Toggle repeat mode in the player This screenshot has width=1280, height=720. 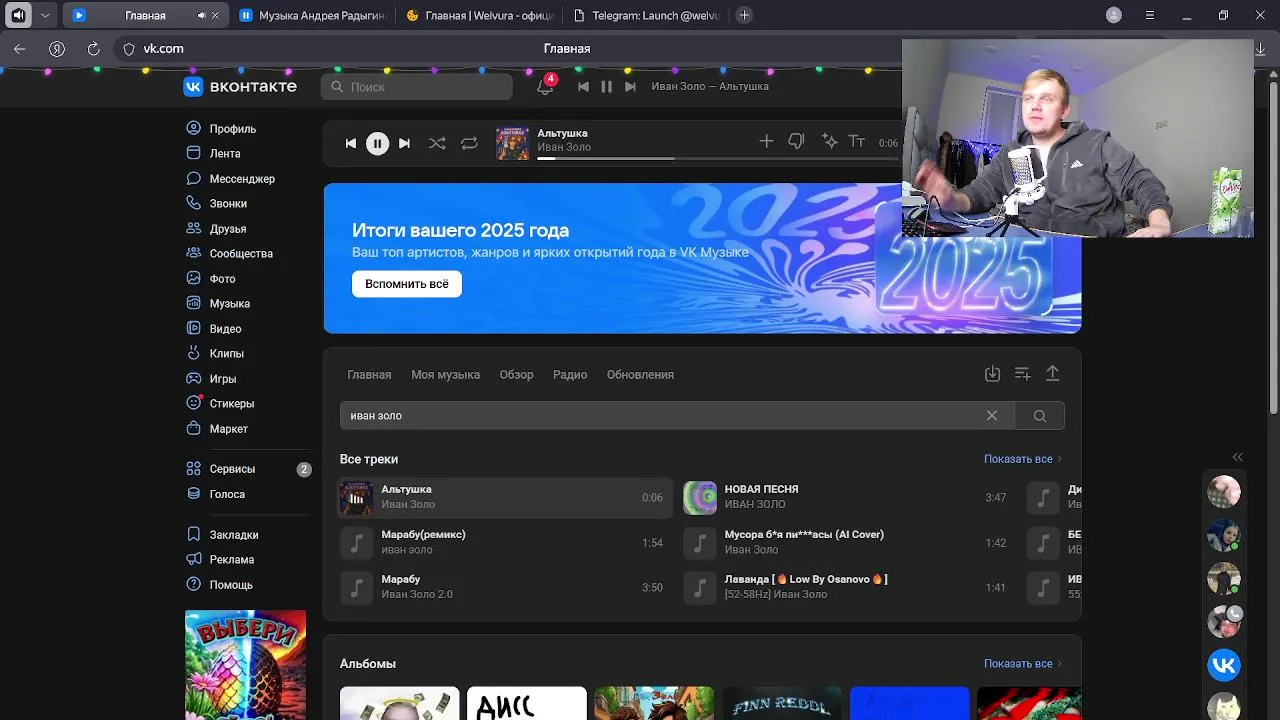tap(469, 143)
